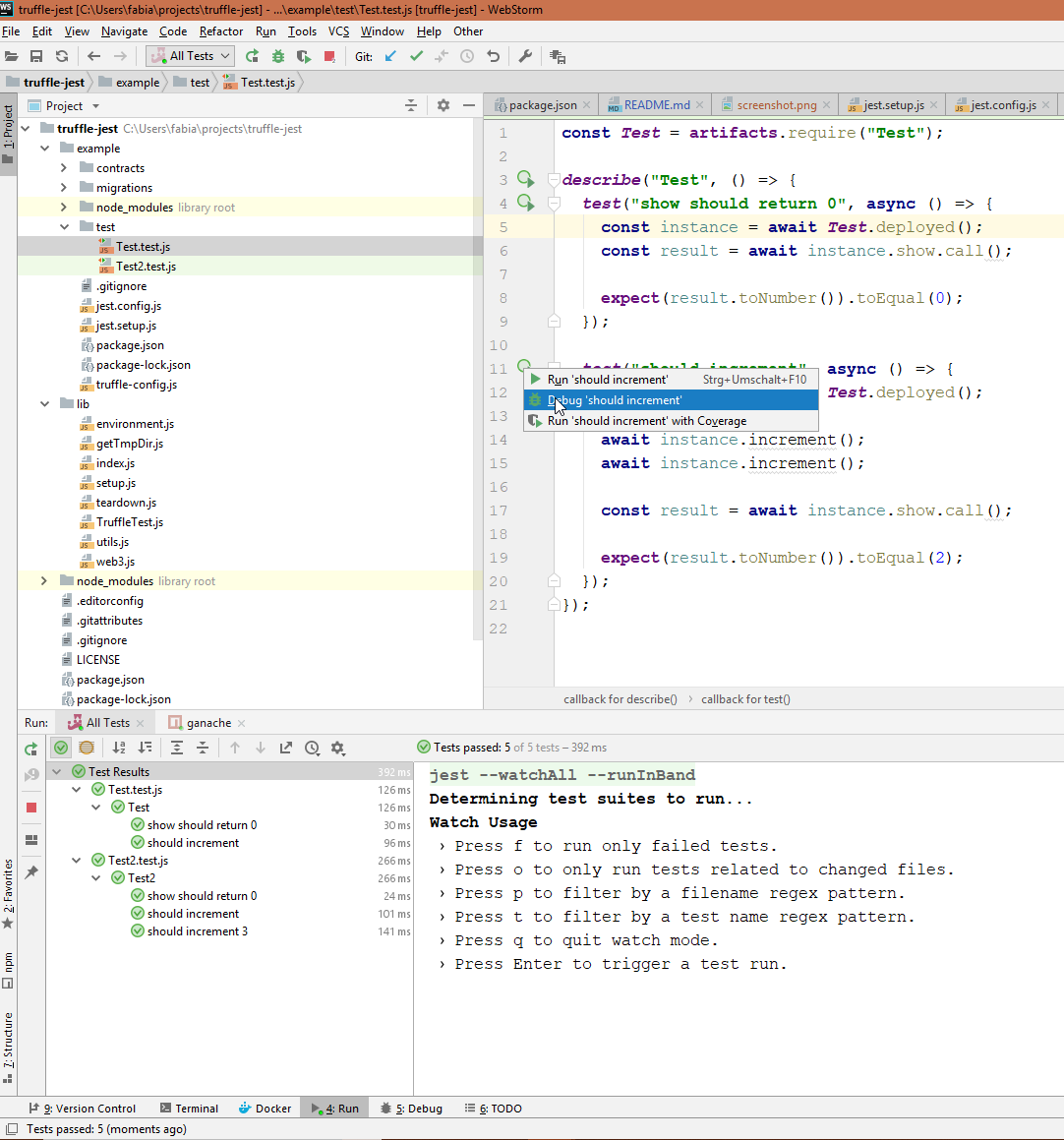Click the Git update project arrow icon
This screenshot has width=1064, height=1140.
[x=390, y=56]
